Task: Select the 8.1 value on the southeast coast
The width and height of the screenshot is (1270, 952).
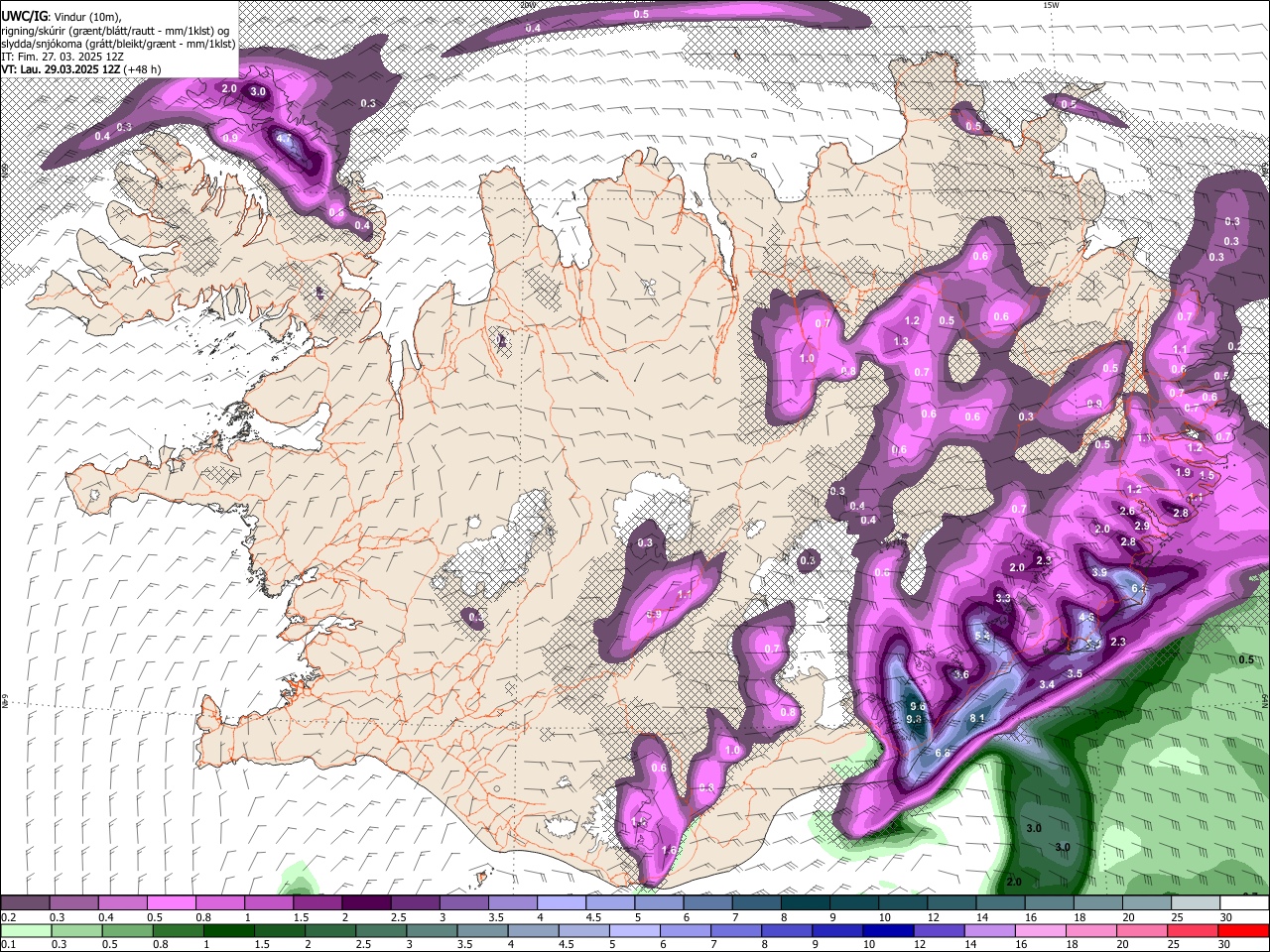Action: pos(977,718)
